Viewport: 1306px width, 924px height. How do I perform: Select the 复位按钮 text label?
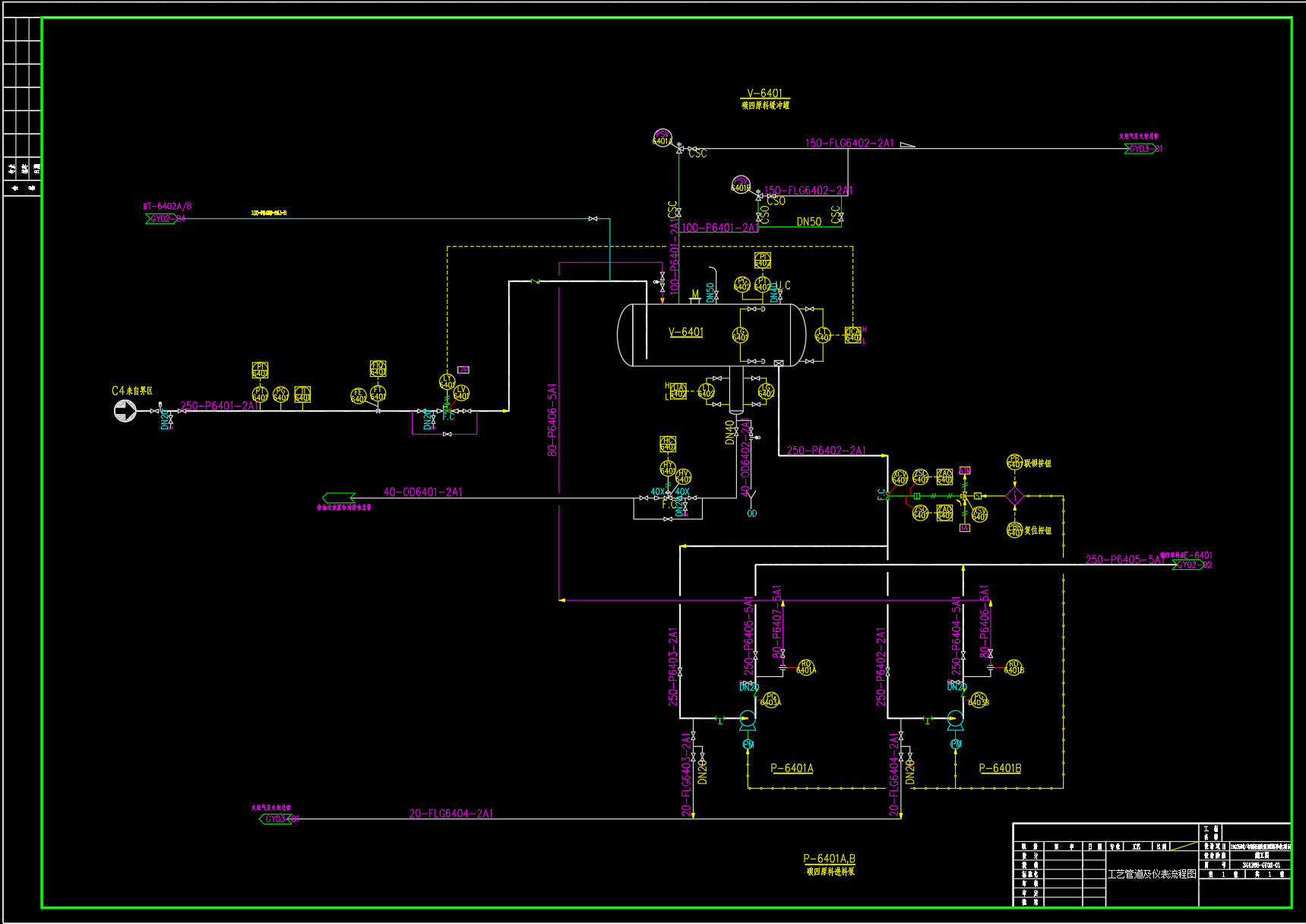point(1038,530)
